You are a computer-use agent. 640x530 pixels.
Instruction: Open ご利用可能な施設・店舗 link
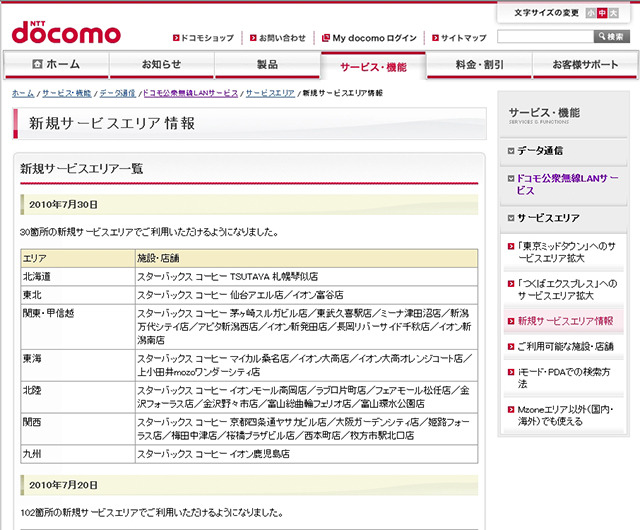(x=565, y=347)
